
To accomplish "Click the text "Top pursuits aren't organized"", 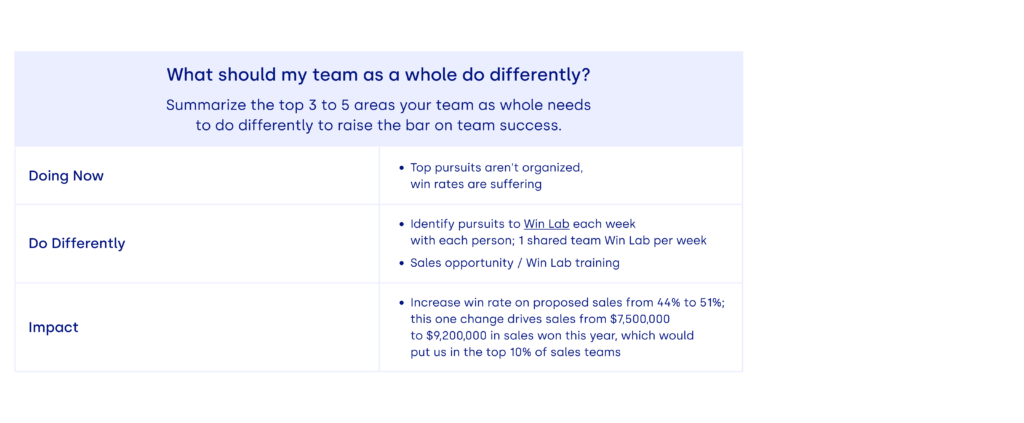I will [x=496, y=167].
